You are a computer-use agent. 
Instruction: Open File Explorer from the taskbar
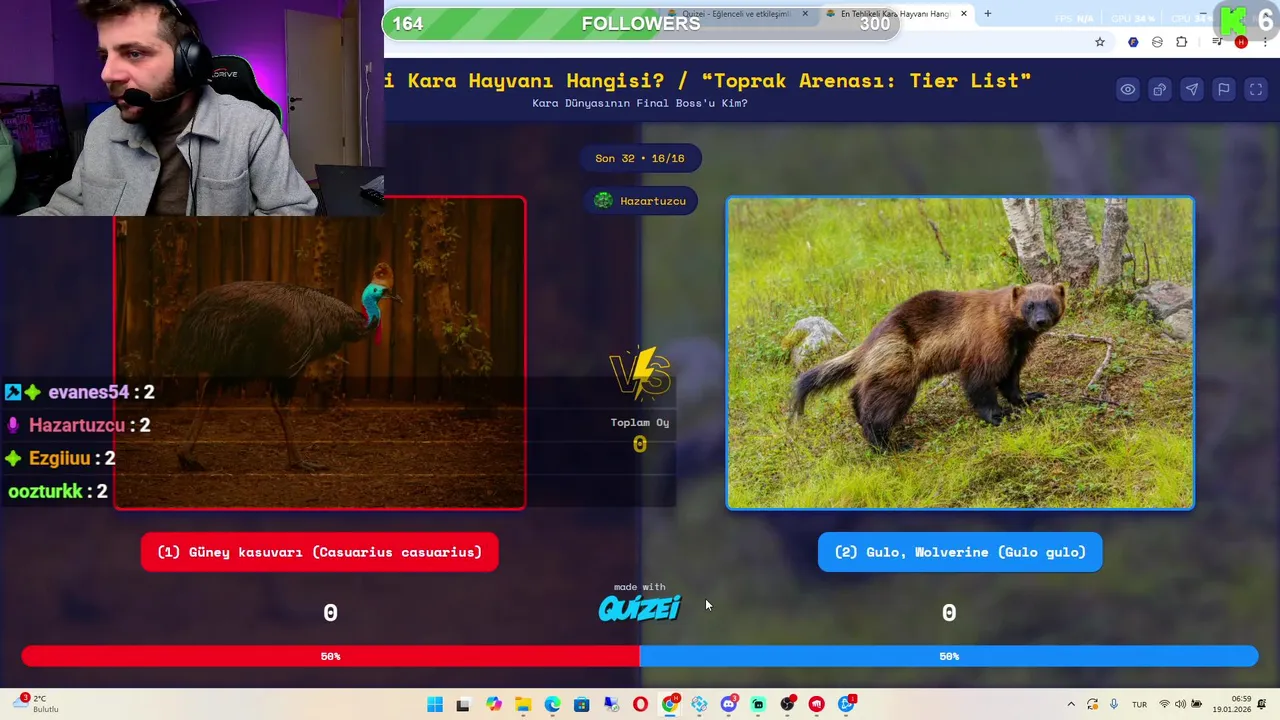[523, 704]
